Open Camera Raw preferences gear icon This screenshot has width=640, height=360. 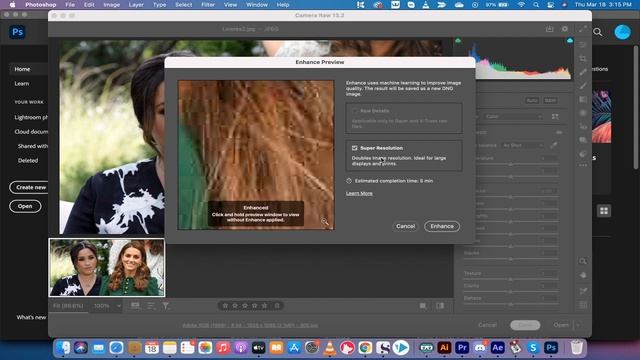point(565,29)
